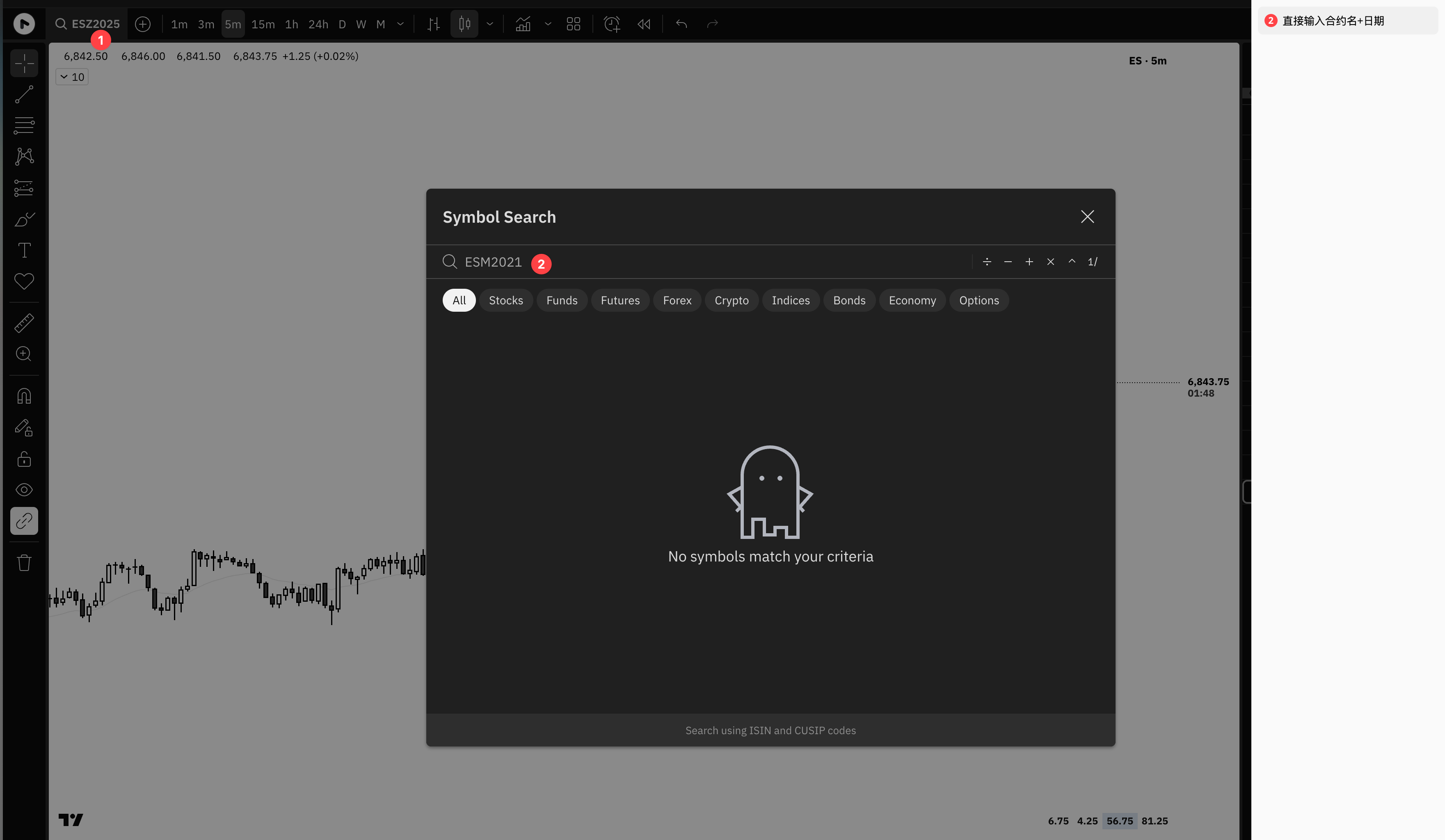Remove drawings with the trash icon
The image size is (1445, 840).
(x=24, y=562)
